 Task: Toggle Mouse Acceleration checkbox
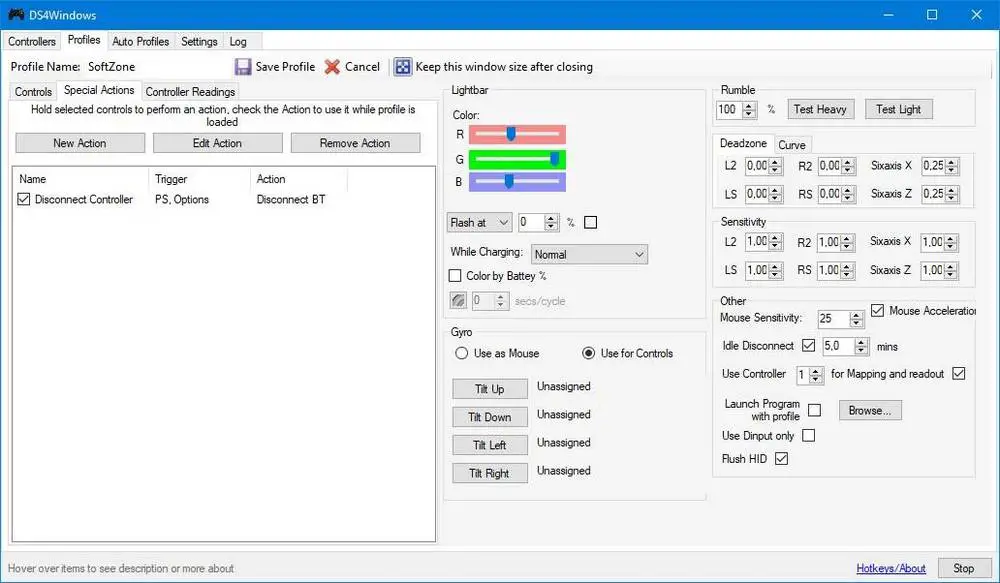coord(878,311)
